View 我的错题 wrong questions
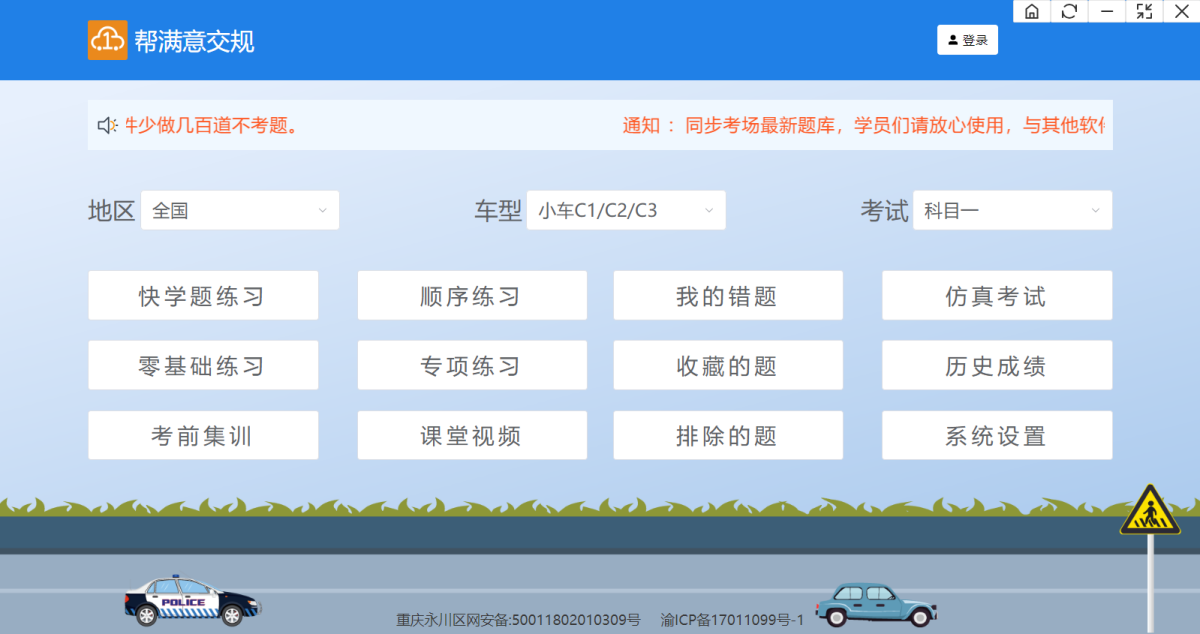Viewport: 1200px width, 634px height. pyautogui.click(x=728, y=295)
